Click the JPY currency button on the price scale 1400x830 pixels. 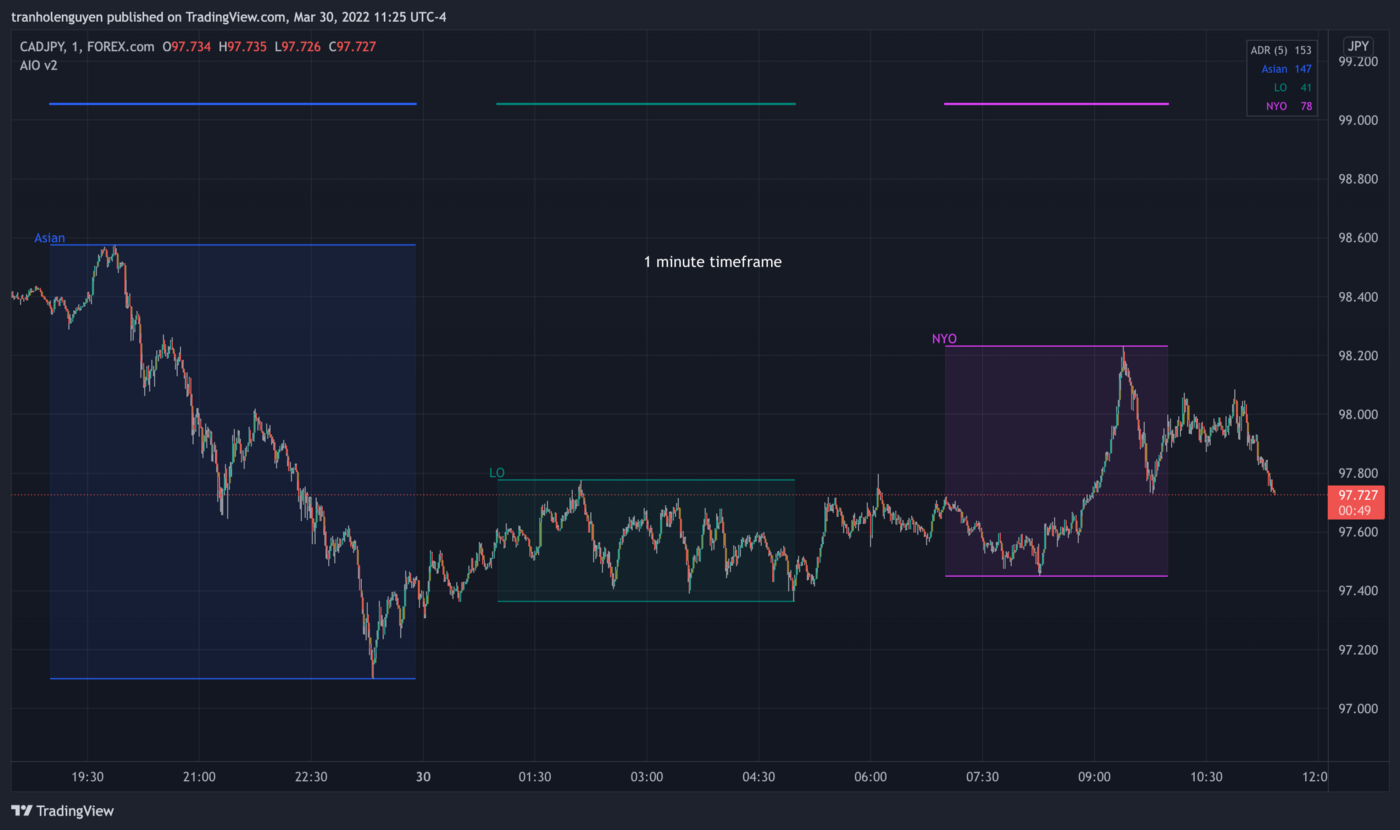(x=1358, y=45)
